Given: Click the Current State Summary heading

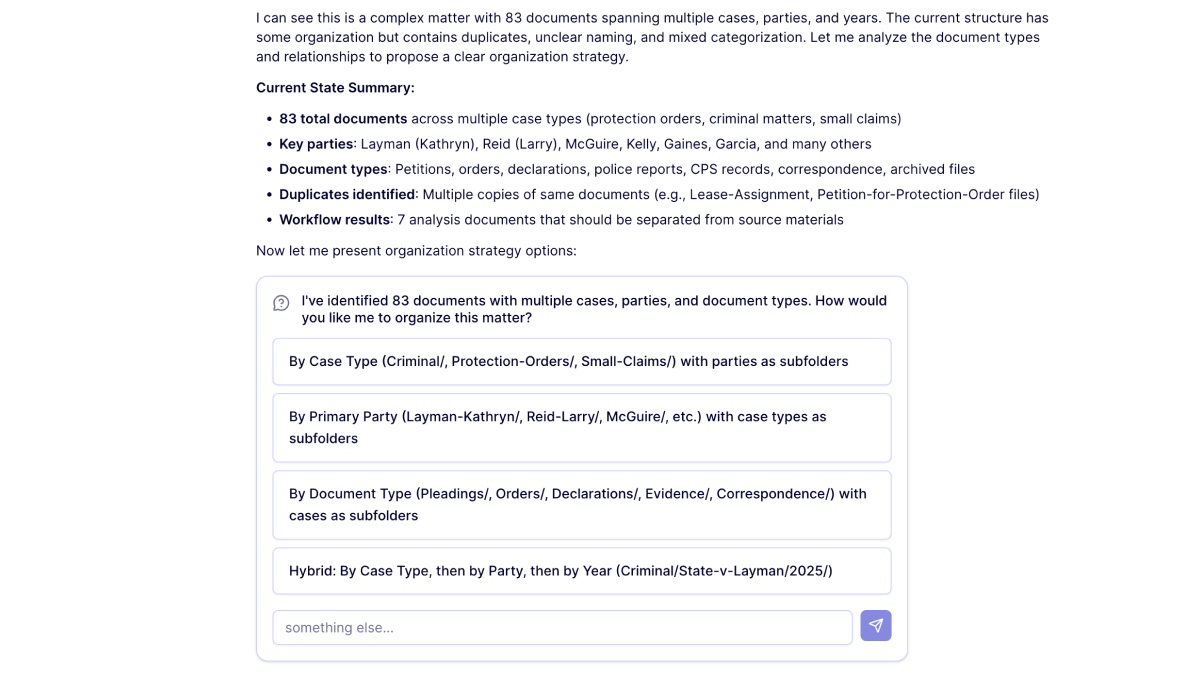Looking at the screenshot, I should (x=335, y=88).
